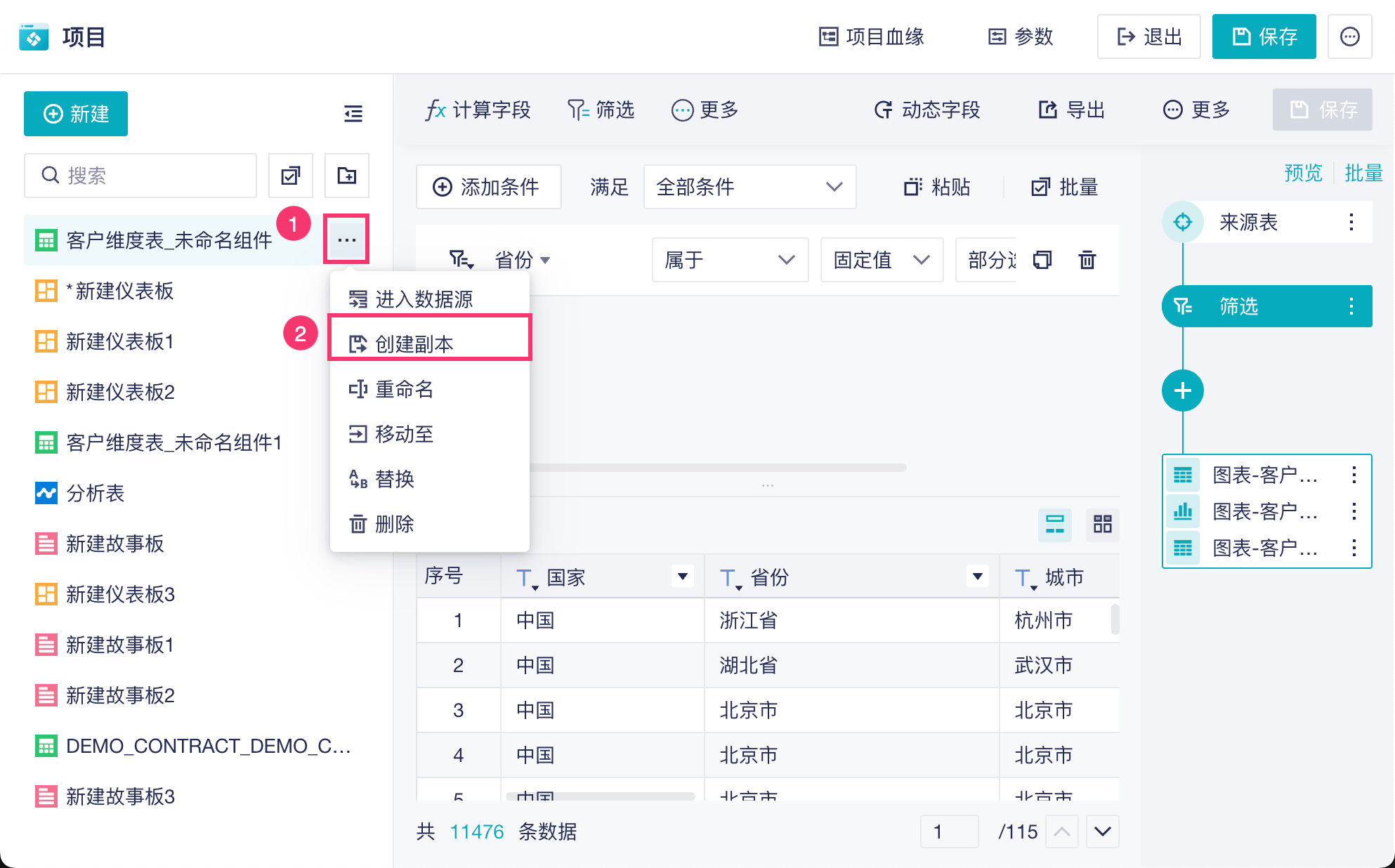Switch to the grid card view toggle
The height and width of the screenshot is (868, 1395).
click(x=1102, y=524)
